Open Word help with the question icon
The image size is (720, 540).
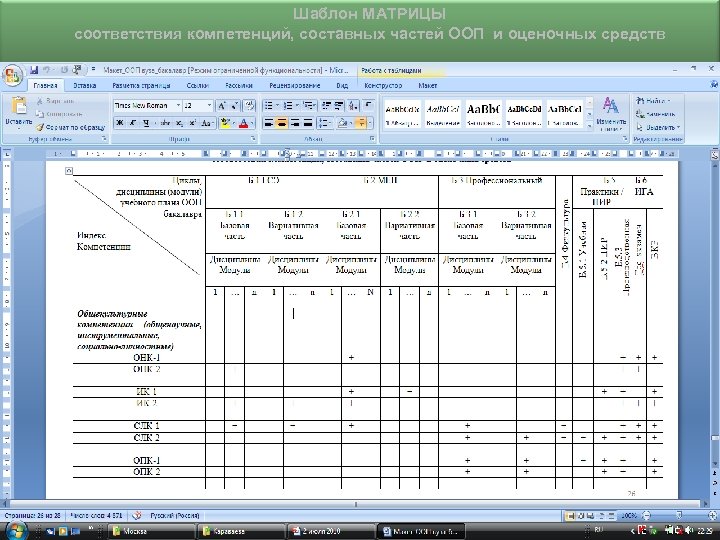coord(714,85)
